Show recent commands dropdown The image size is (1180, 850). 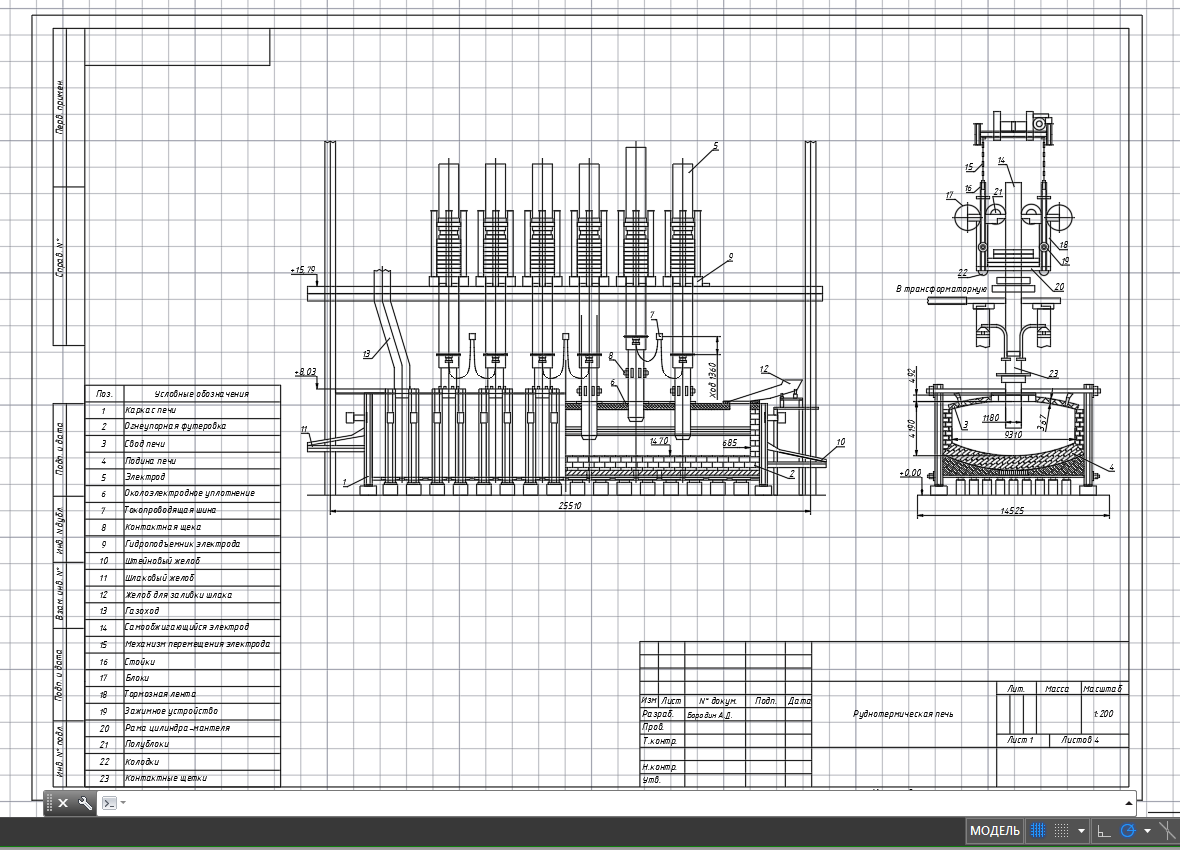pyautogui.click(x=124, y=803)
